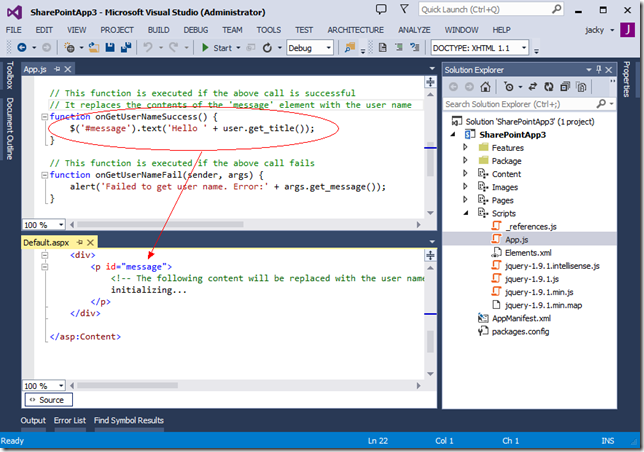
Task: Click Solution Explorer Collapse All icon
Action: pos(565,87)
